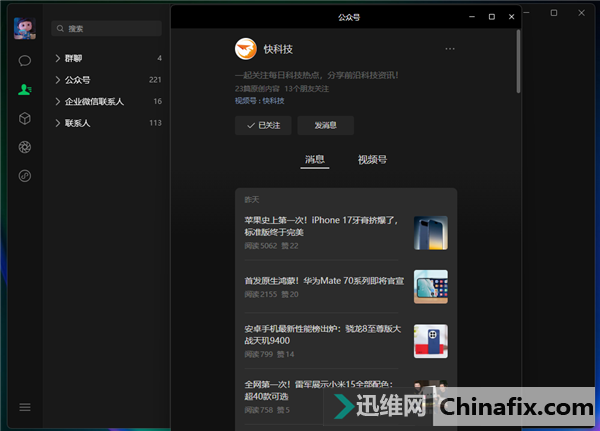Click the 13个朋友关注 text

307,89
